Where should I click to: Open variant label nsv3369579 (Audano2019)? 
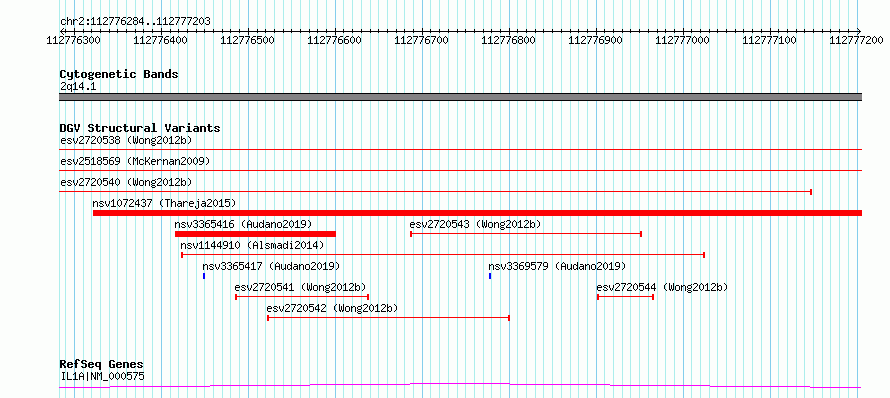[x=557, y=266]
